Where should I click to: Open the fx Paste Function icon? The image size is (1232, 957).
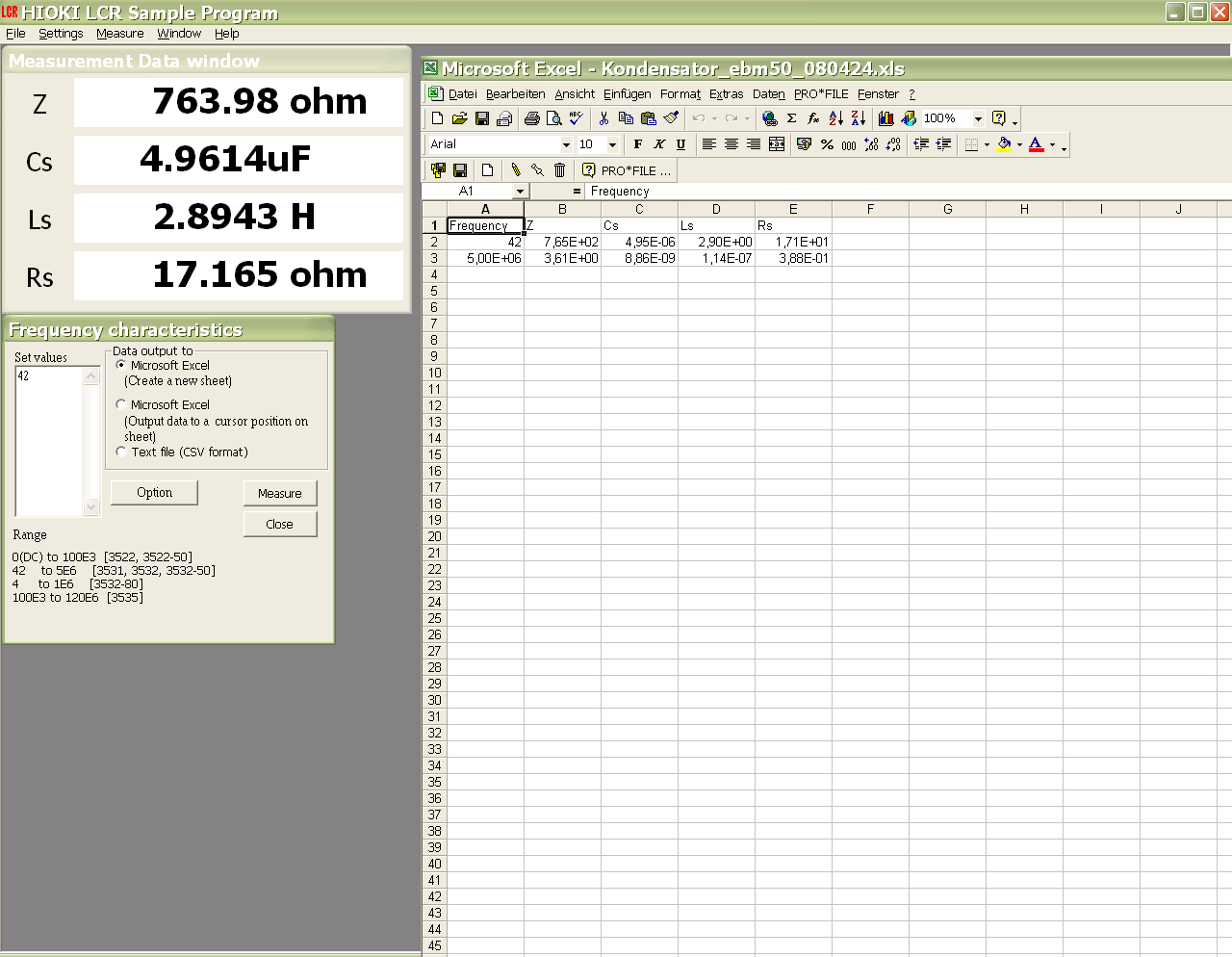click(x=813, y=118)
